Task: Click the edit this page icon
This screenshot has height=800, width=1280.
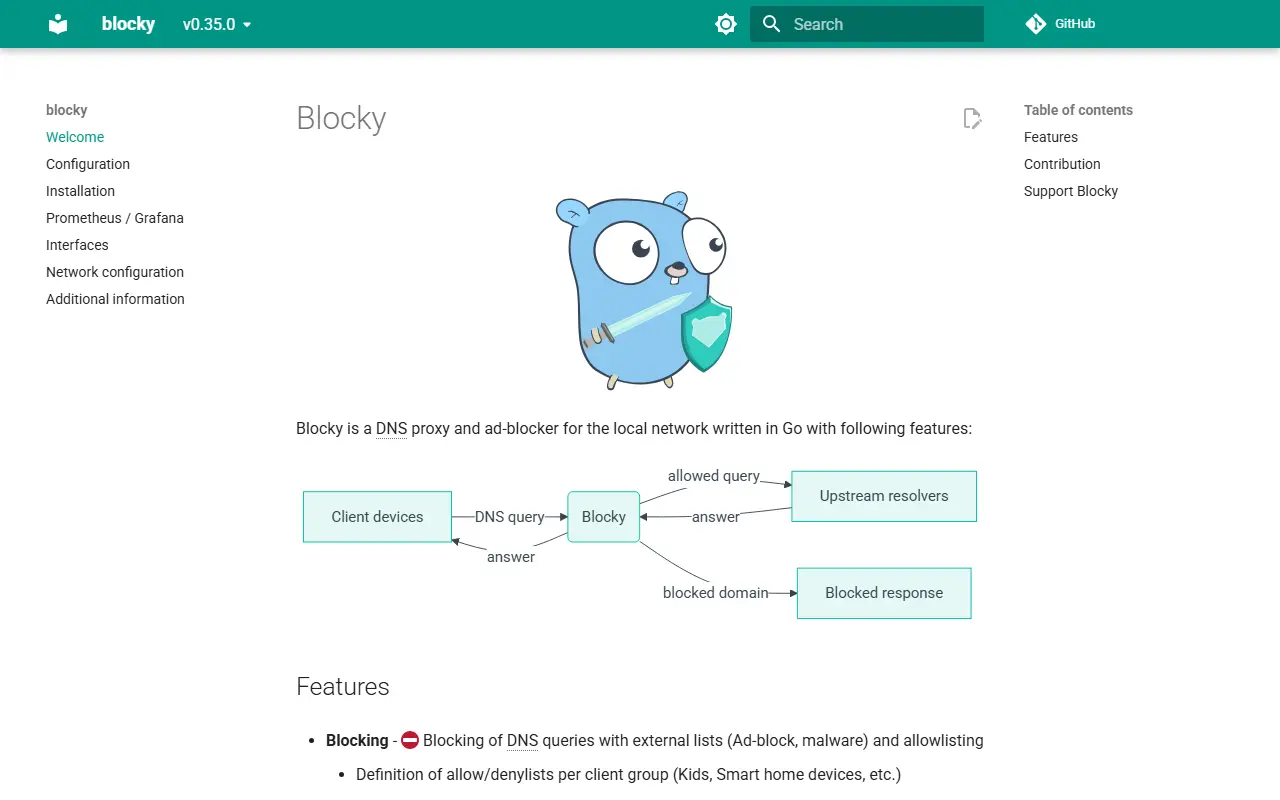Action: (972, 119)
